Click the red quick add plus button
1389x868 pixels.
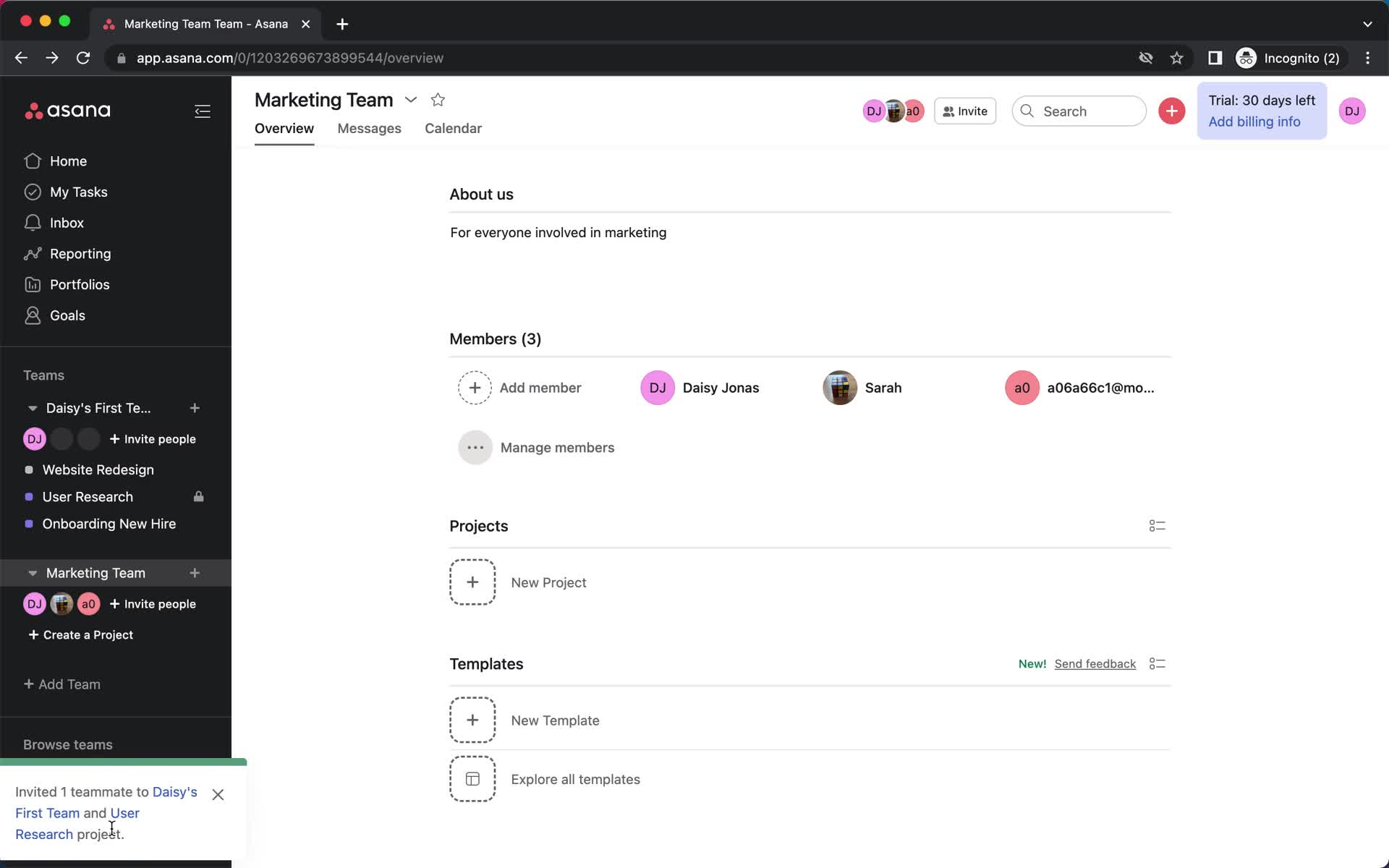(1171, 111)
